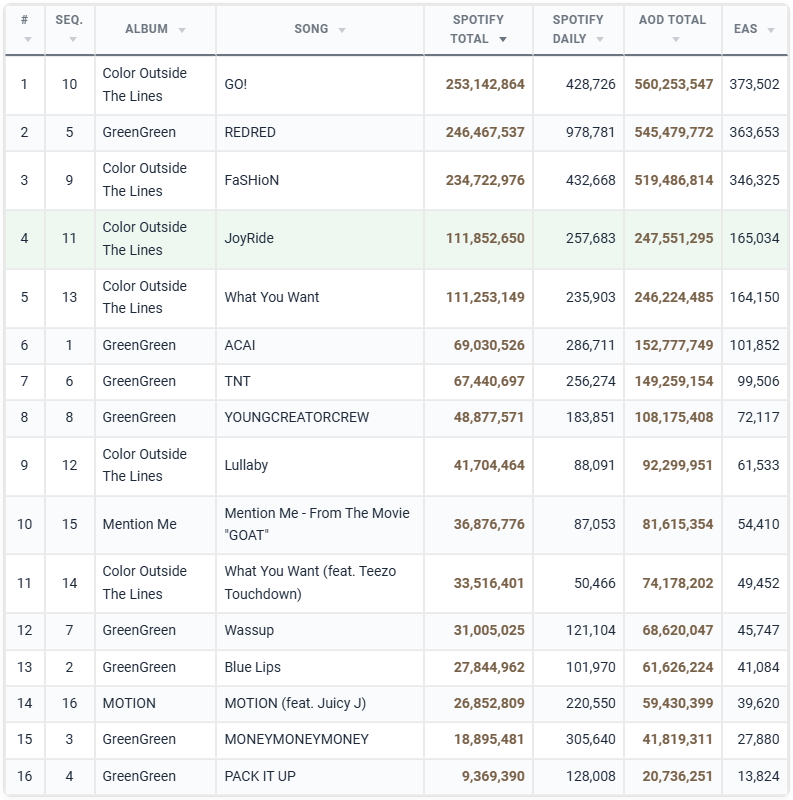
Task: Select the song ACAI
Action: pos(240,345)
